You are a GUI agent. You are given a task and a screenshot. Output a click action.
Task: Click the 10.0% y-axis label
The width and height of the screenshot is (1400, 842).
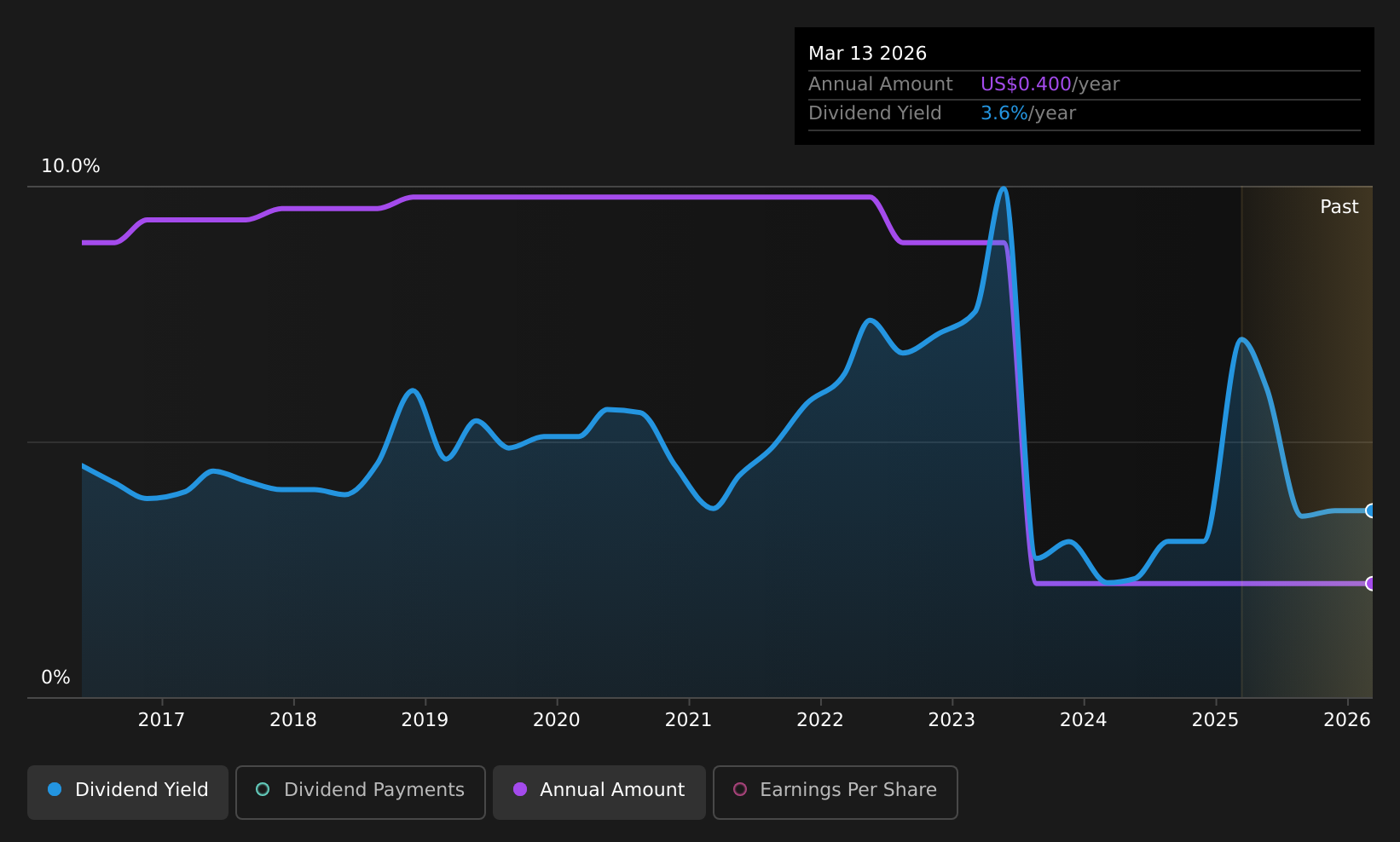click(71, 166)
